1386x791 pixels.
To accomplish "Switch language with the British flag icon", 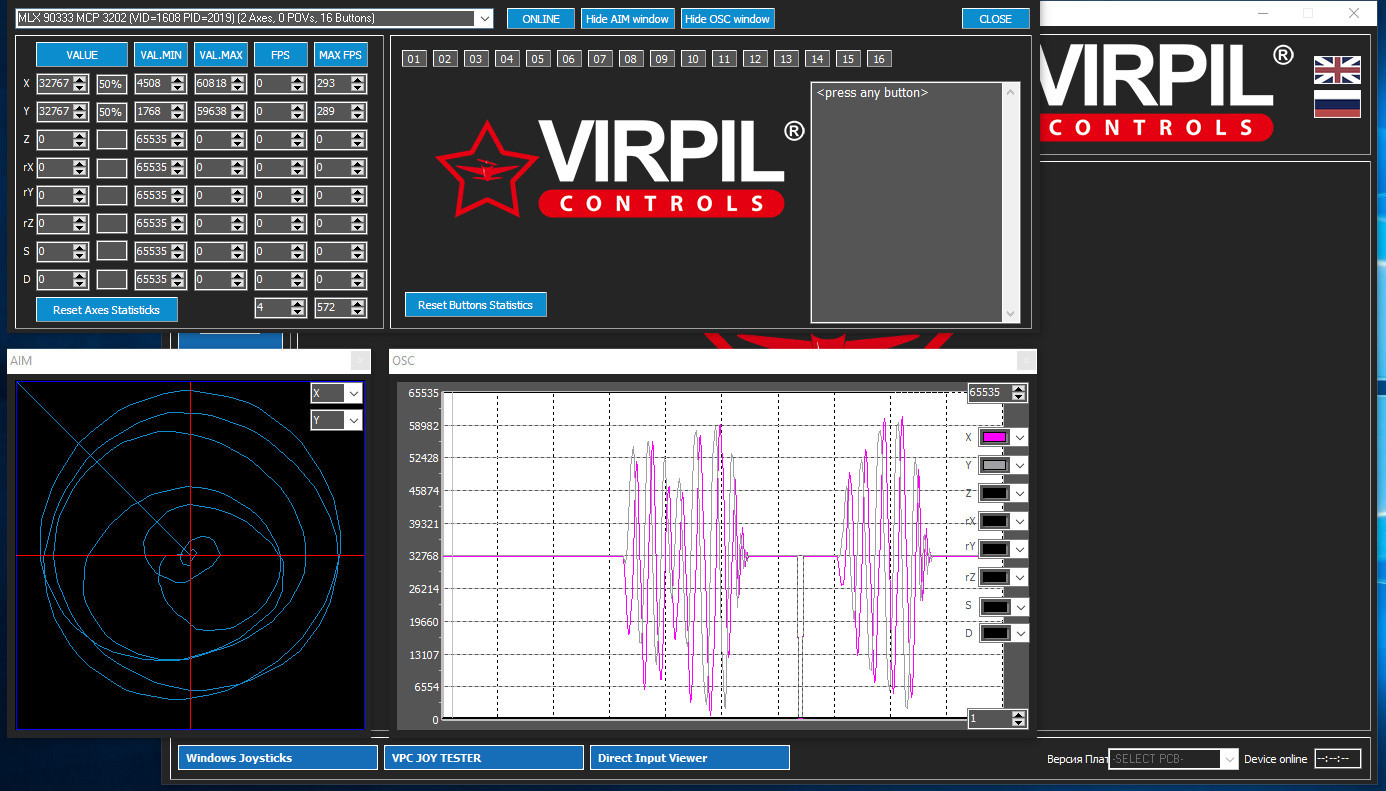I will tap(1337, 70).
